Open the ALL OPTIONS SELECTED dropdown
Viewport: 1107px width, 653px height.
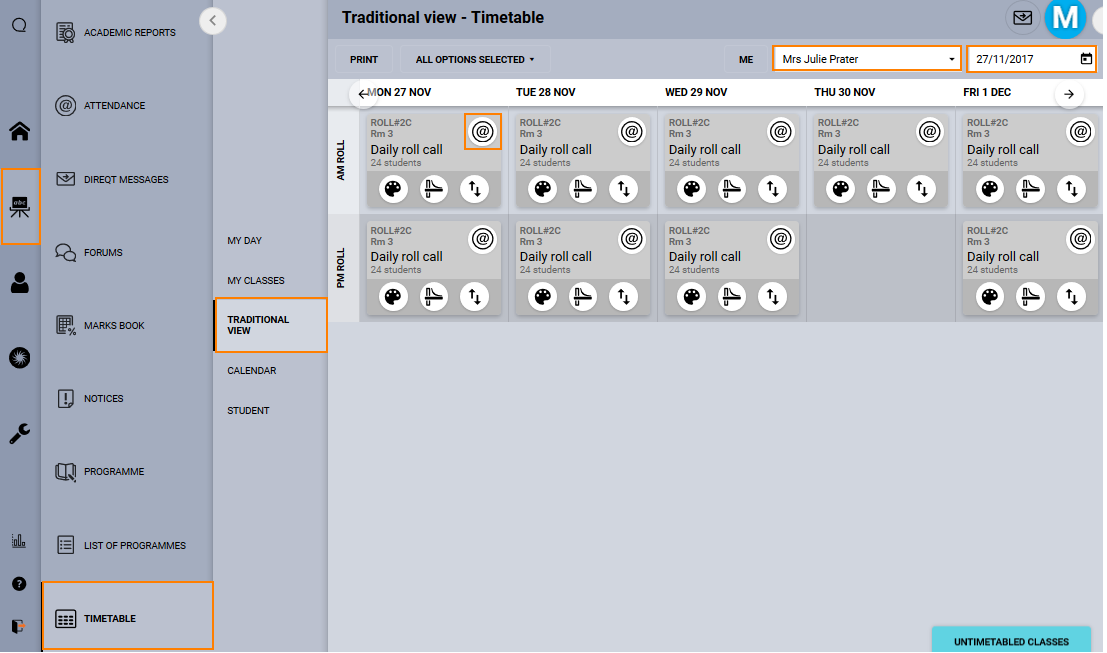pyautogui.click(x=473, y=59)
